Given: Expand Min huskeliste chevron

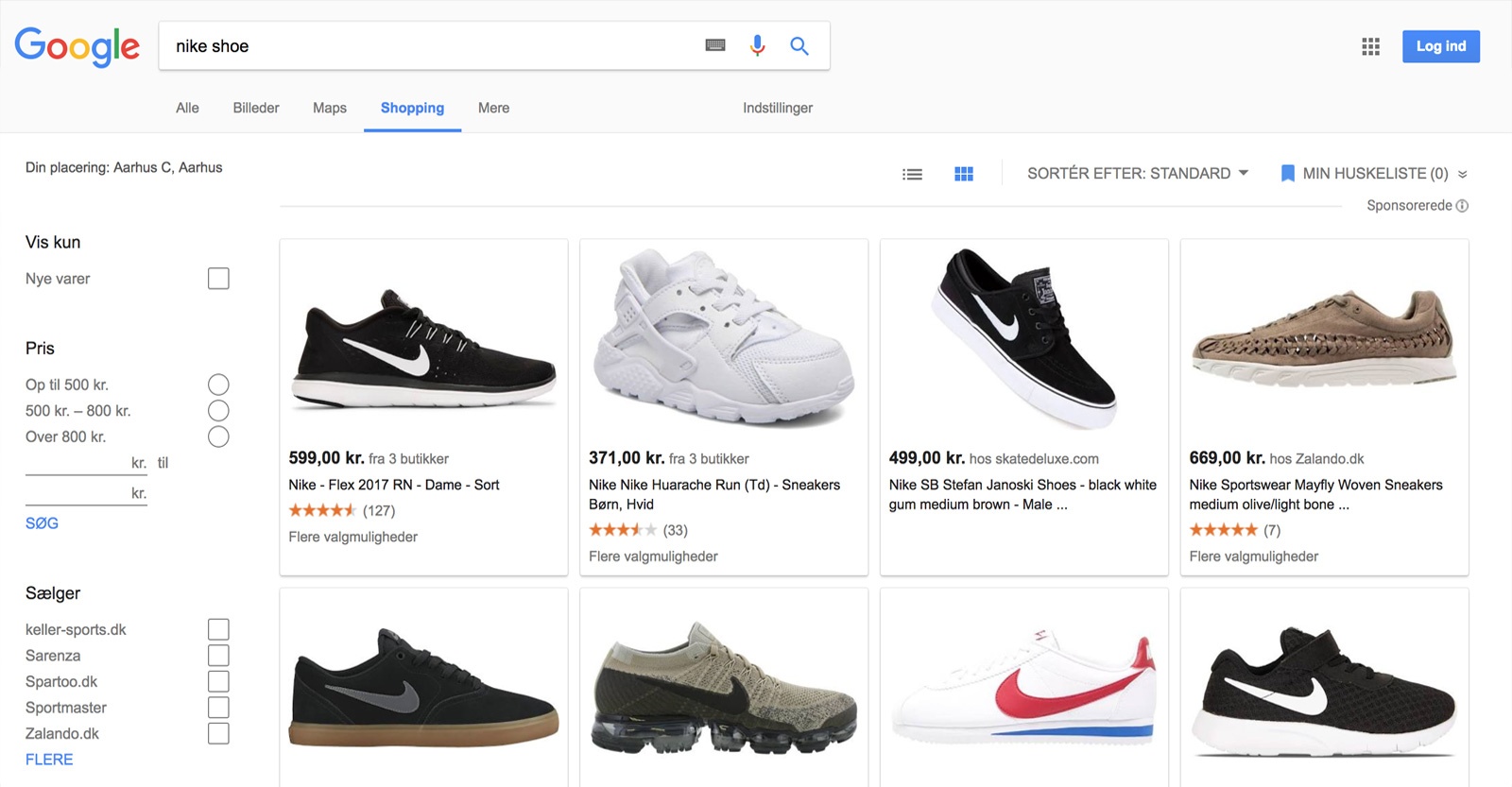Looking at the screenshot, I should 1462,174.
